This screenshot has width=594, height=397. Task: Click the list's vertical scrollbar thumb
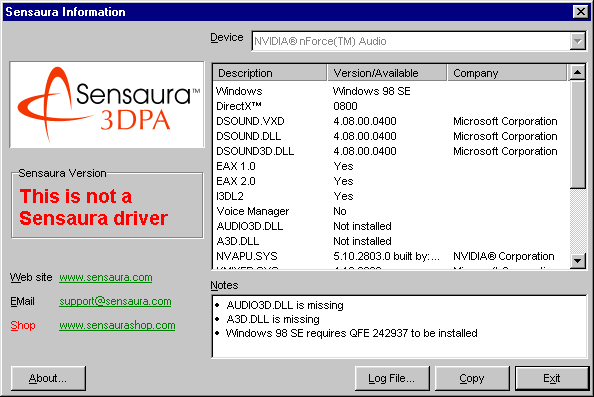click(578, 134)
